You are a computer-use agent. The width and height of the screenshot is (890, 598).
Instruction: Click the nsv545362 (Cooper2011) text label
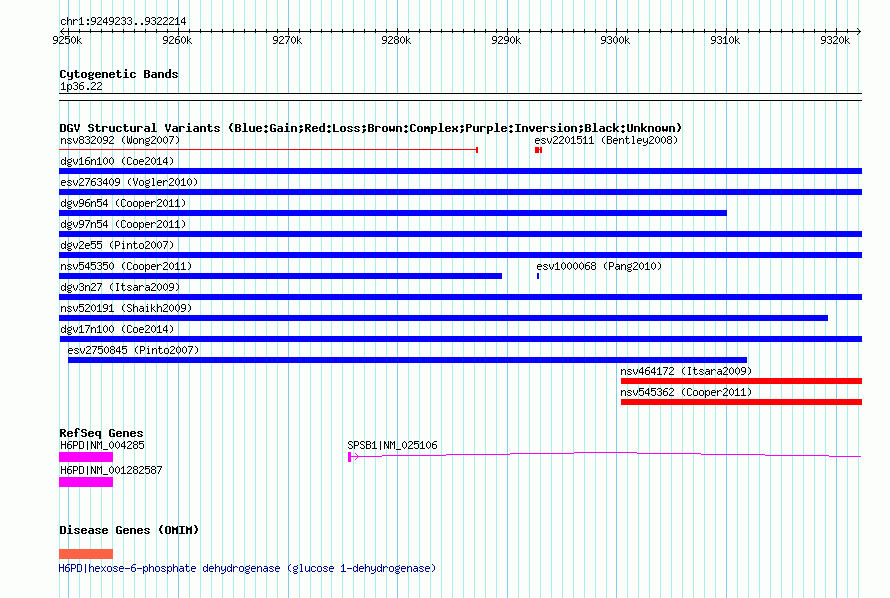[x=686, y=392]
